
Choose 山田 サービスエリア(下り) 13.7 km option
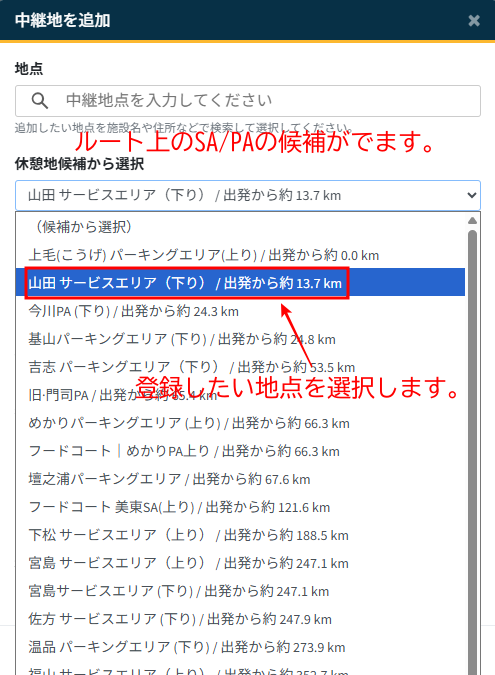click(x=240, y=283)
